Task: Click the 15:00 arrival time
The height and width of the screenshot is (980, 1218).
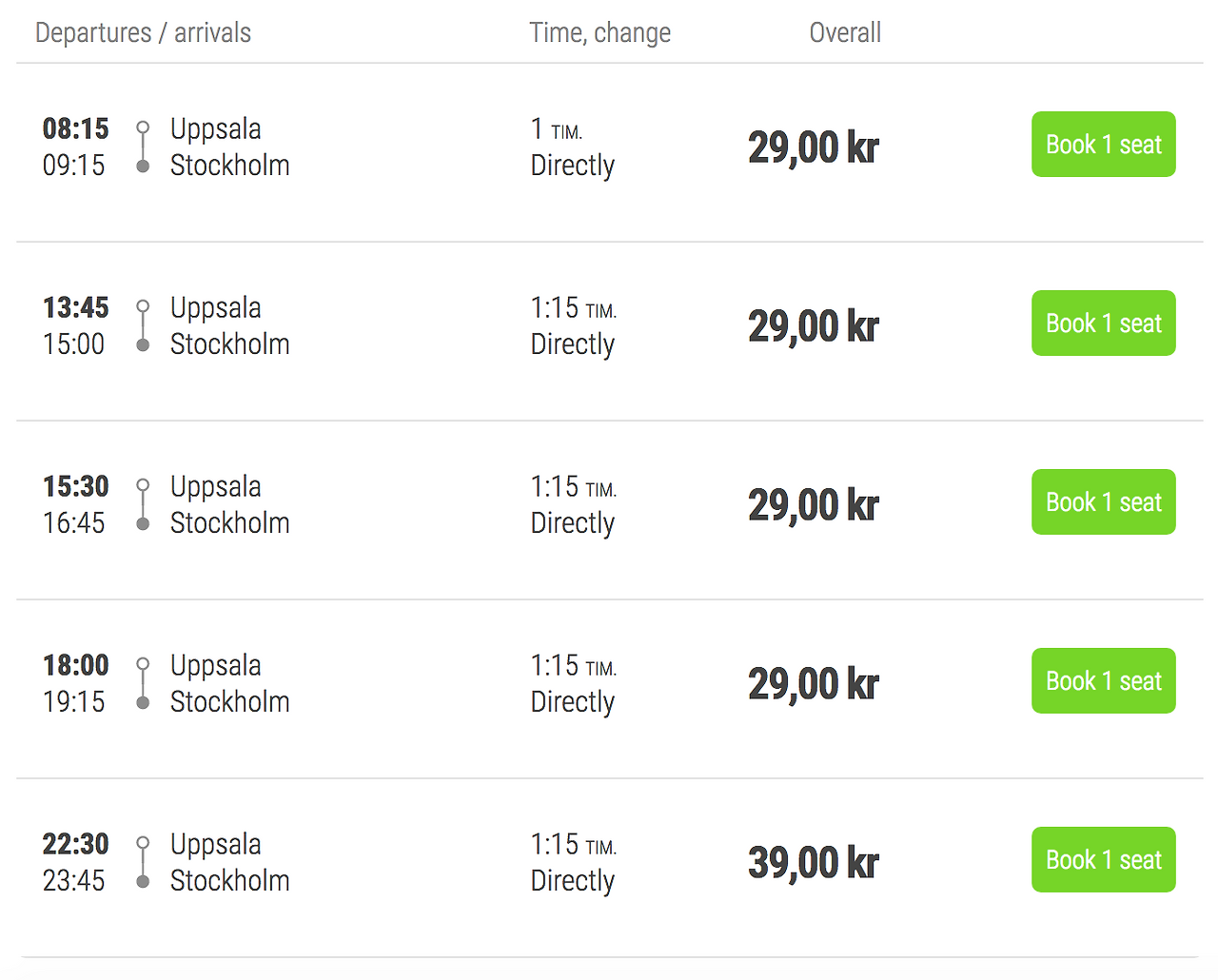Action: 74,344
